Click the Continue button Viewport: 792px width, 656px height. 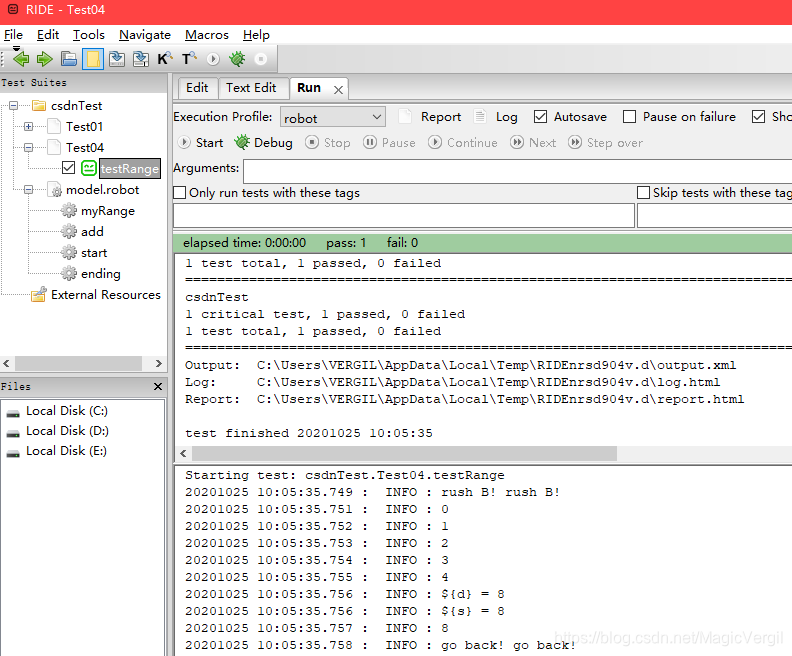[463, 143]
